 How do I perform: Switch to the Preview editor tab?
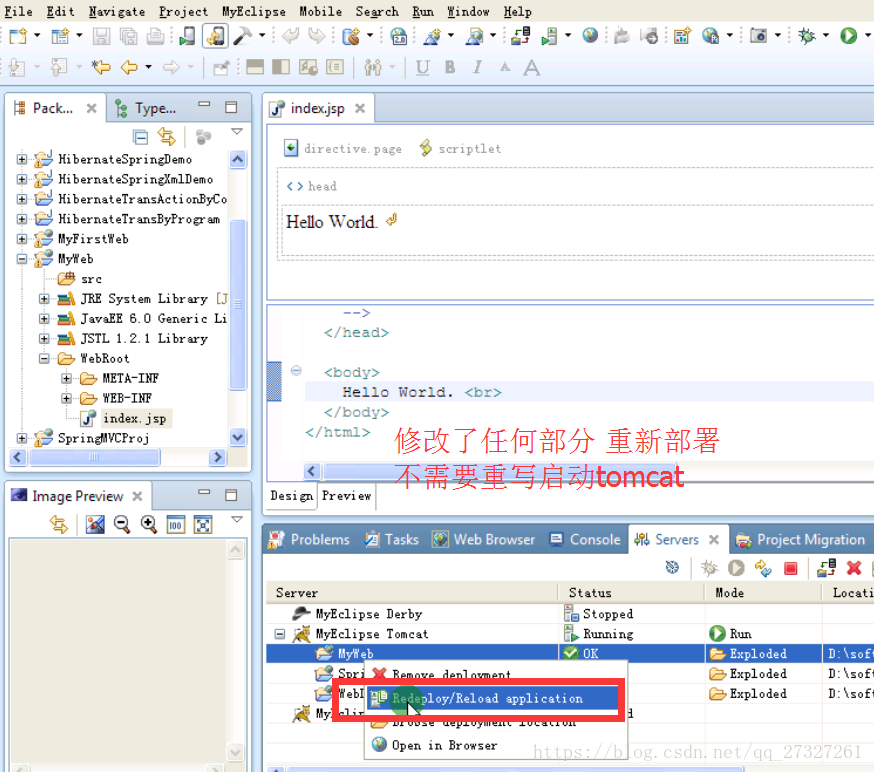tap(347, 496)
